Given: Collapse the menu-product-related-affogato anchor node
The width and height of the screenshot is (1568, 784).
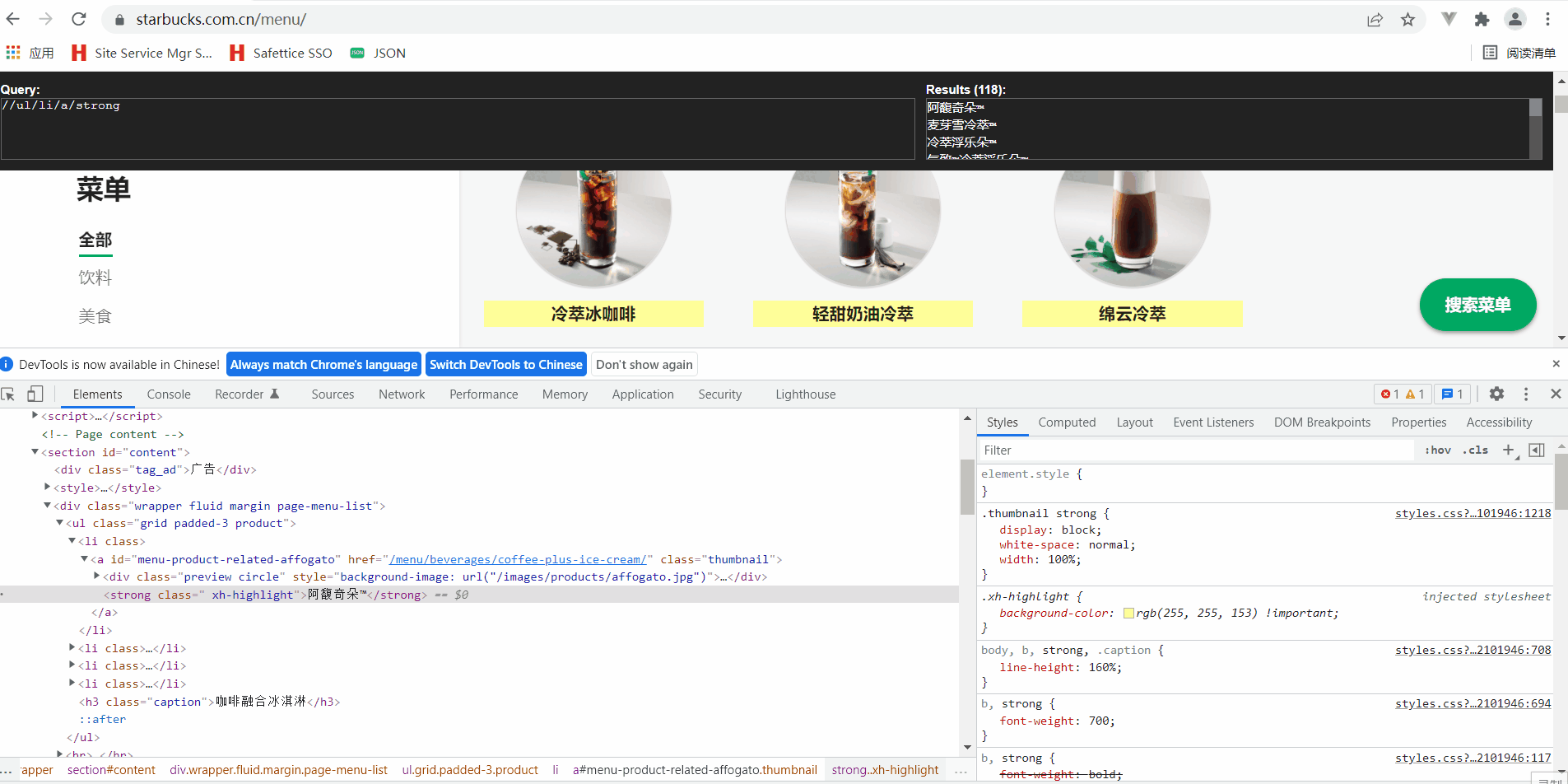Looking at the screenshot, I should point(84,559).
